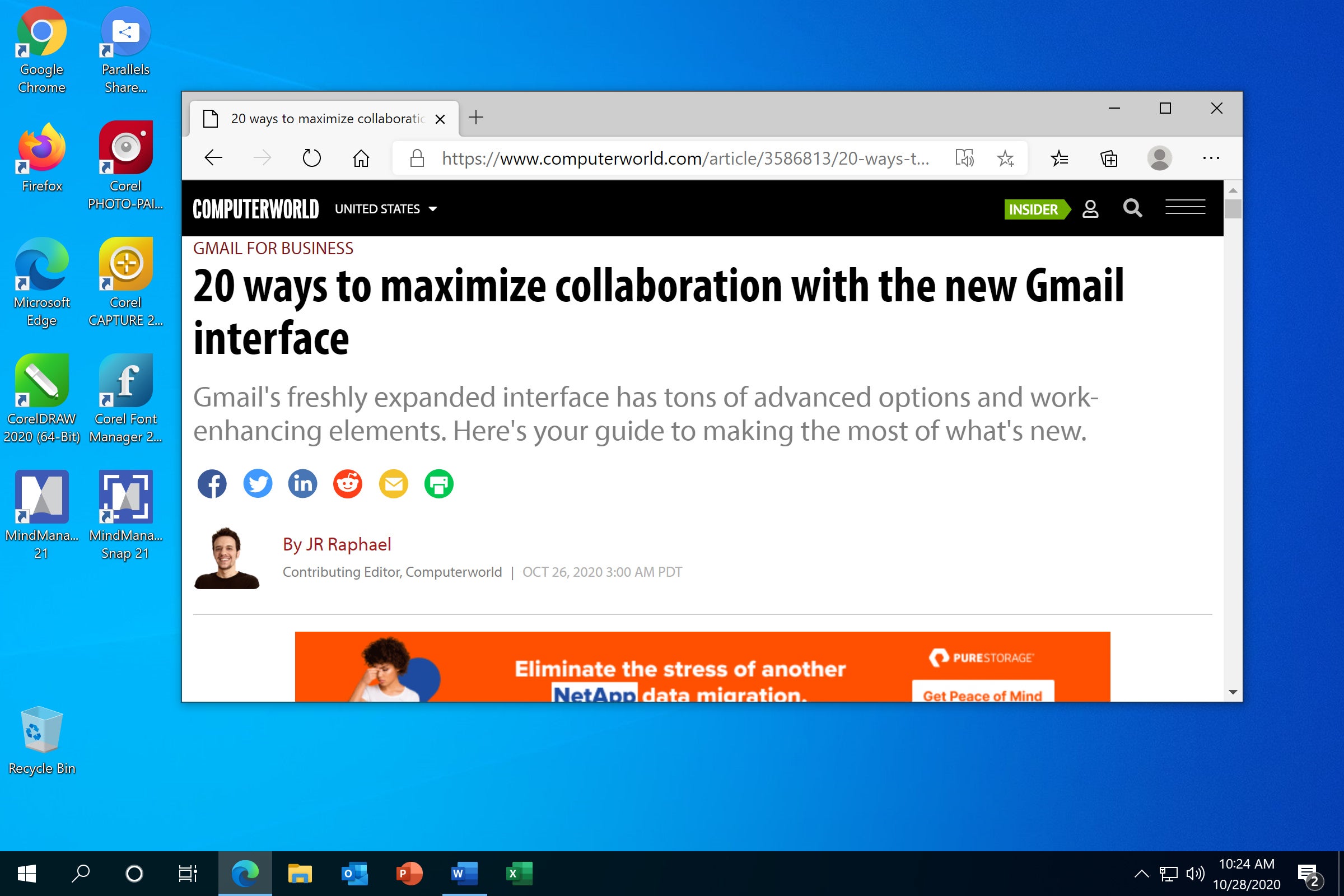Launch Excel from the taskbar
This screenshot has height=896, width=1344.
click(x=519, y=873)
